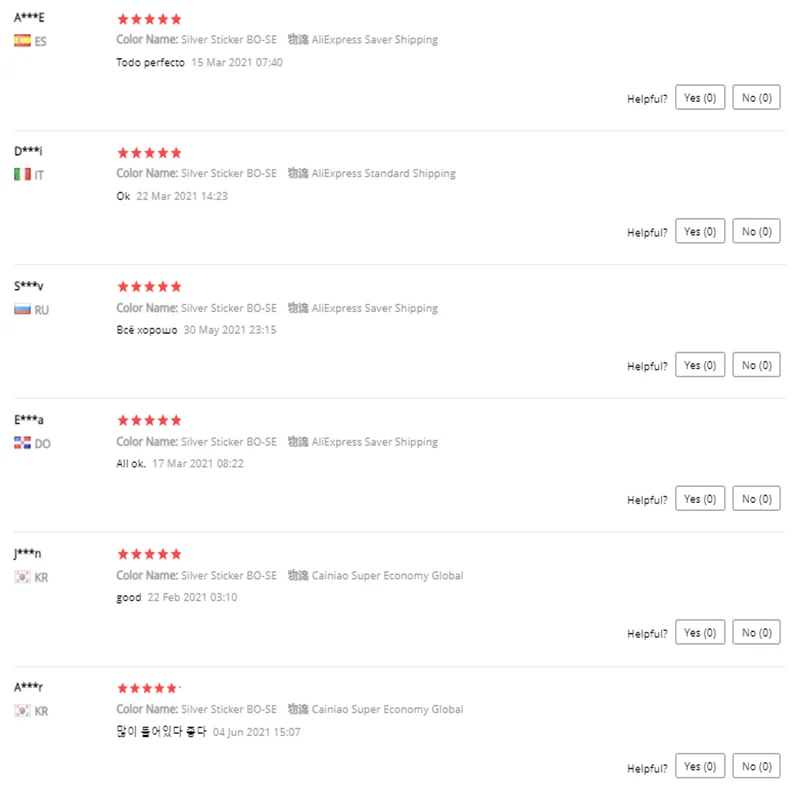Screen dimensions: 800x800
Task: Click the 'Всё хорошо' review text
Action: pyautogui.click(x=147, y=330)
